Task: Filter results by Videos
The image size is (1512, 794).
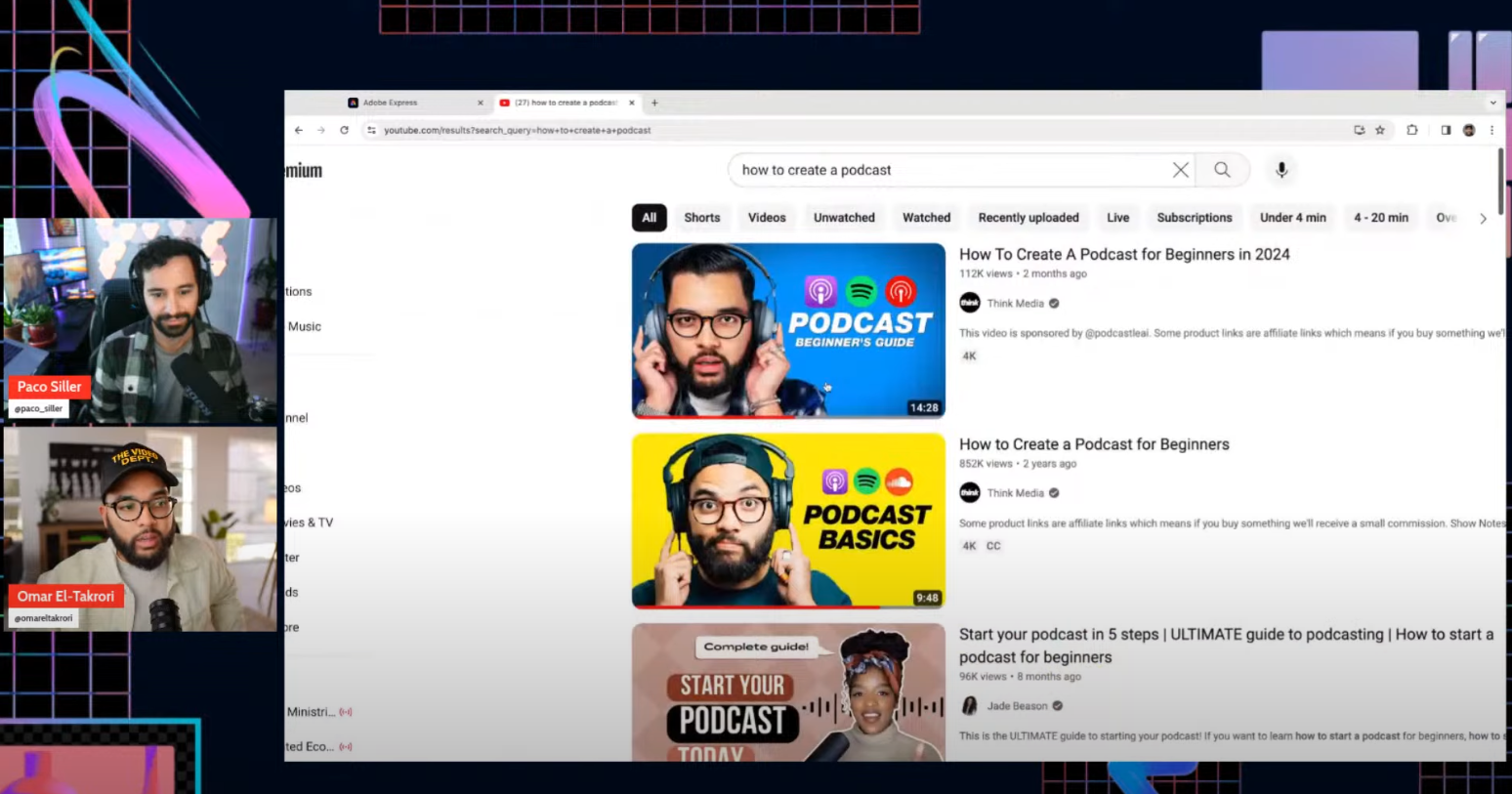Action: pos(767,218)
